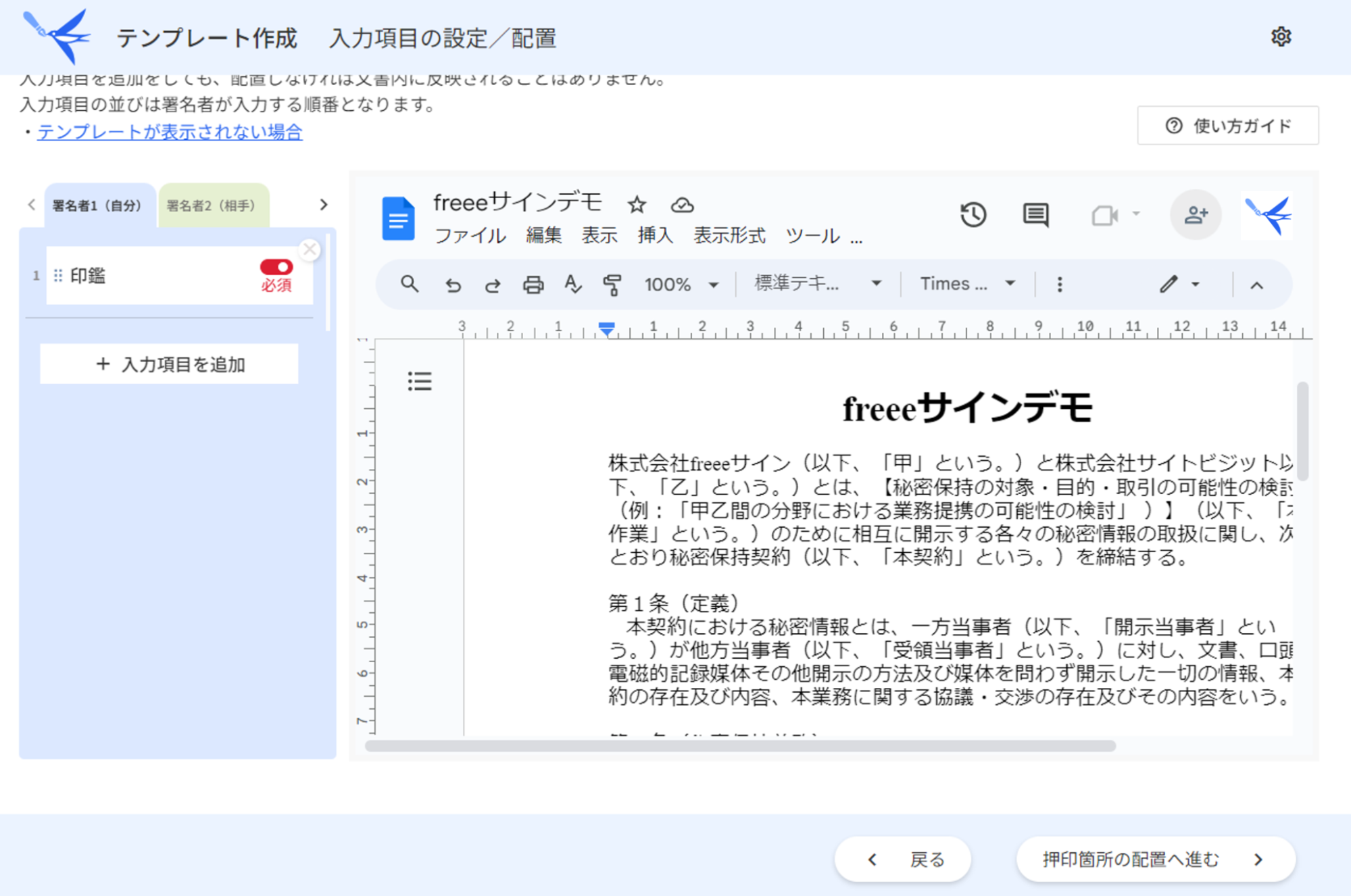Collapse the Docs menus with caret
The height and width of the screenshot is (896, 1351).
click(x=1256, y=285)
